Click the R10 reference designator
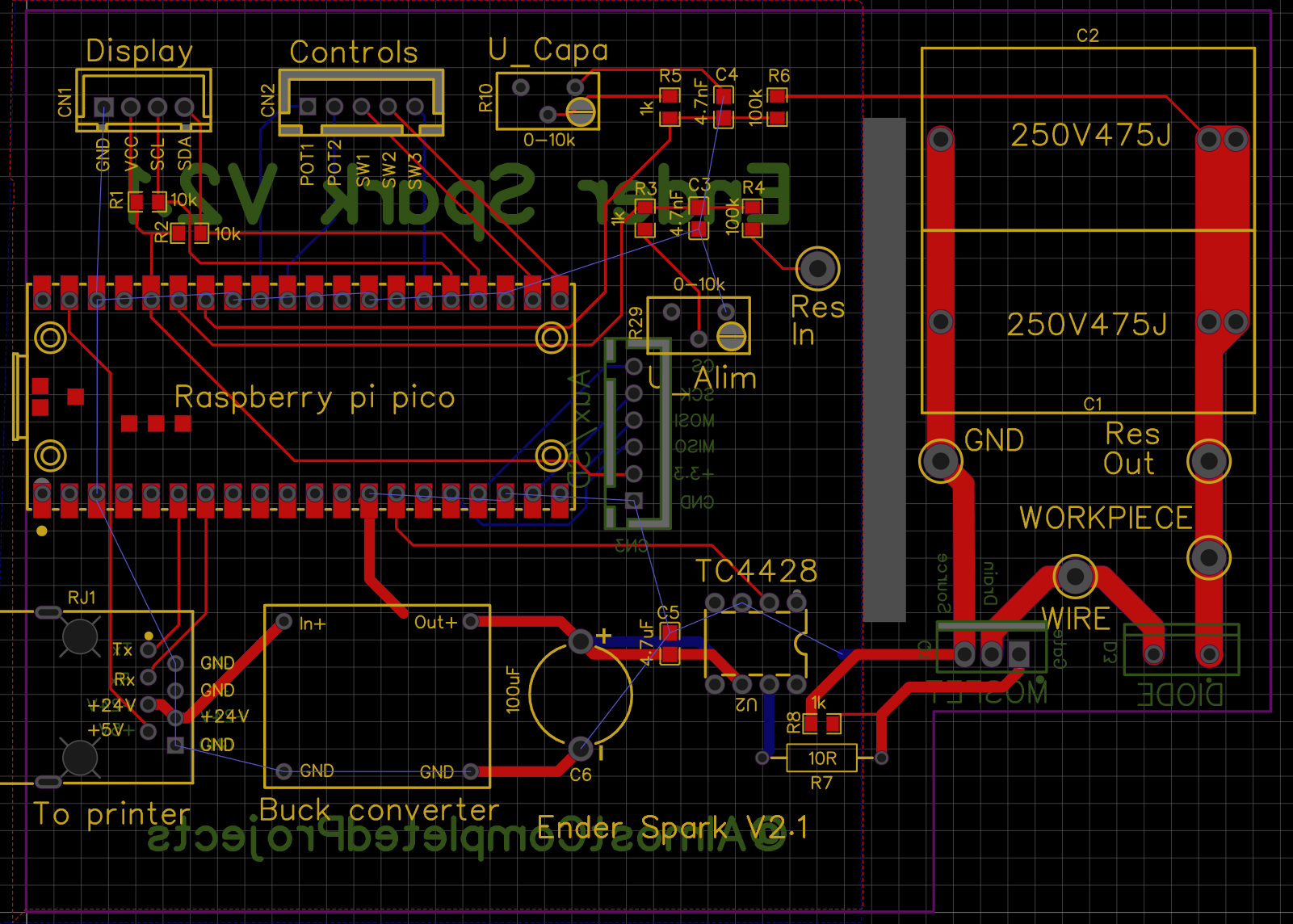Image resolution: width=1293 pixels, height=924 pixels. tap(485, 98)
